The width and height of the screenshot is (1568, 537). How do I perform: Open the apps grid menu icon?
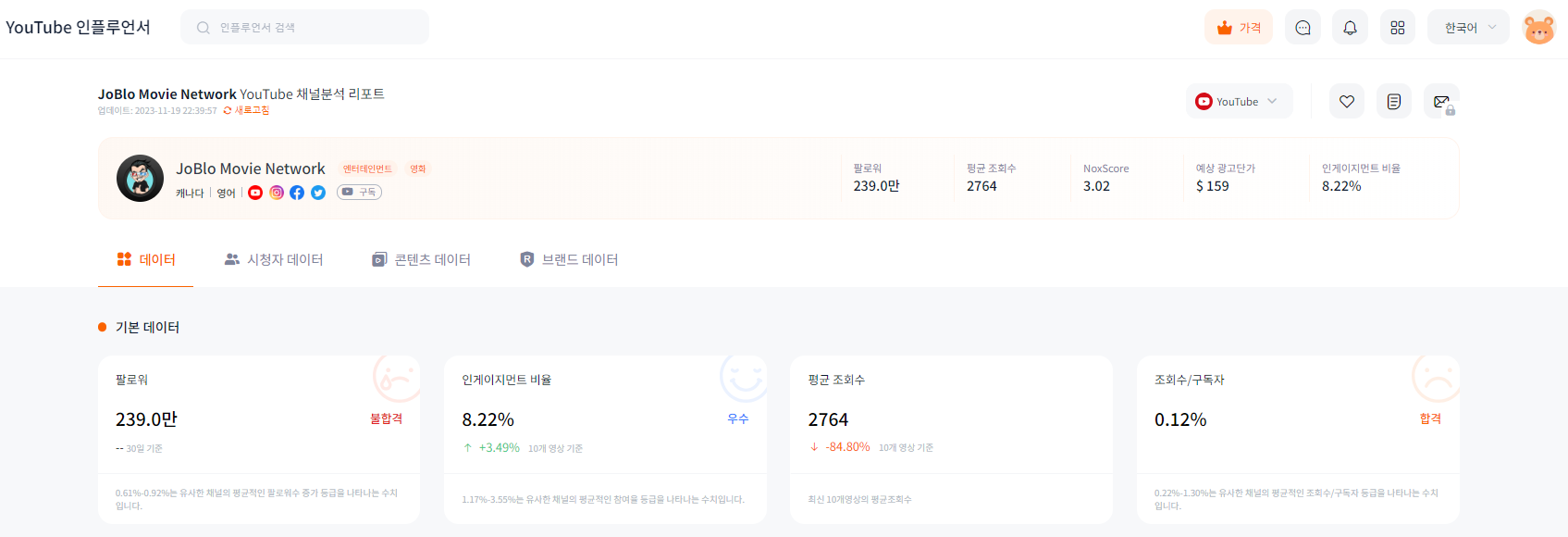click(x=1397, y=28)
